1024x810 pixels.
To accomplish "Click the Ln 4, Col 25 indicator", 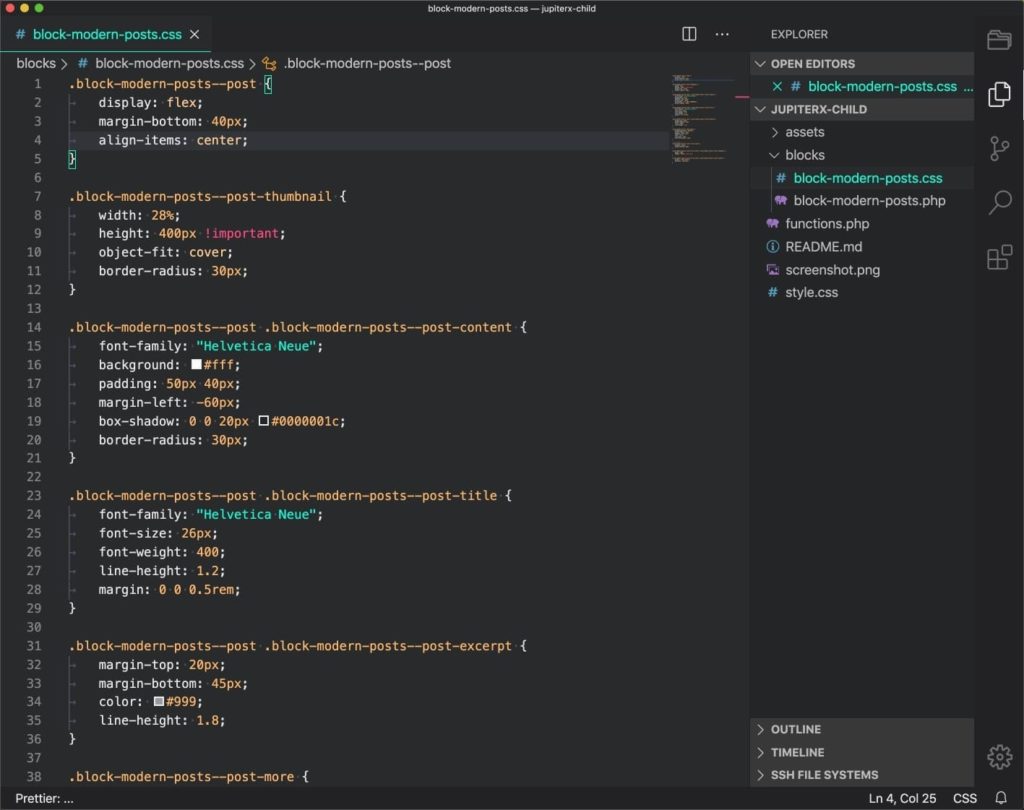I will [x=903, y=798].
